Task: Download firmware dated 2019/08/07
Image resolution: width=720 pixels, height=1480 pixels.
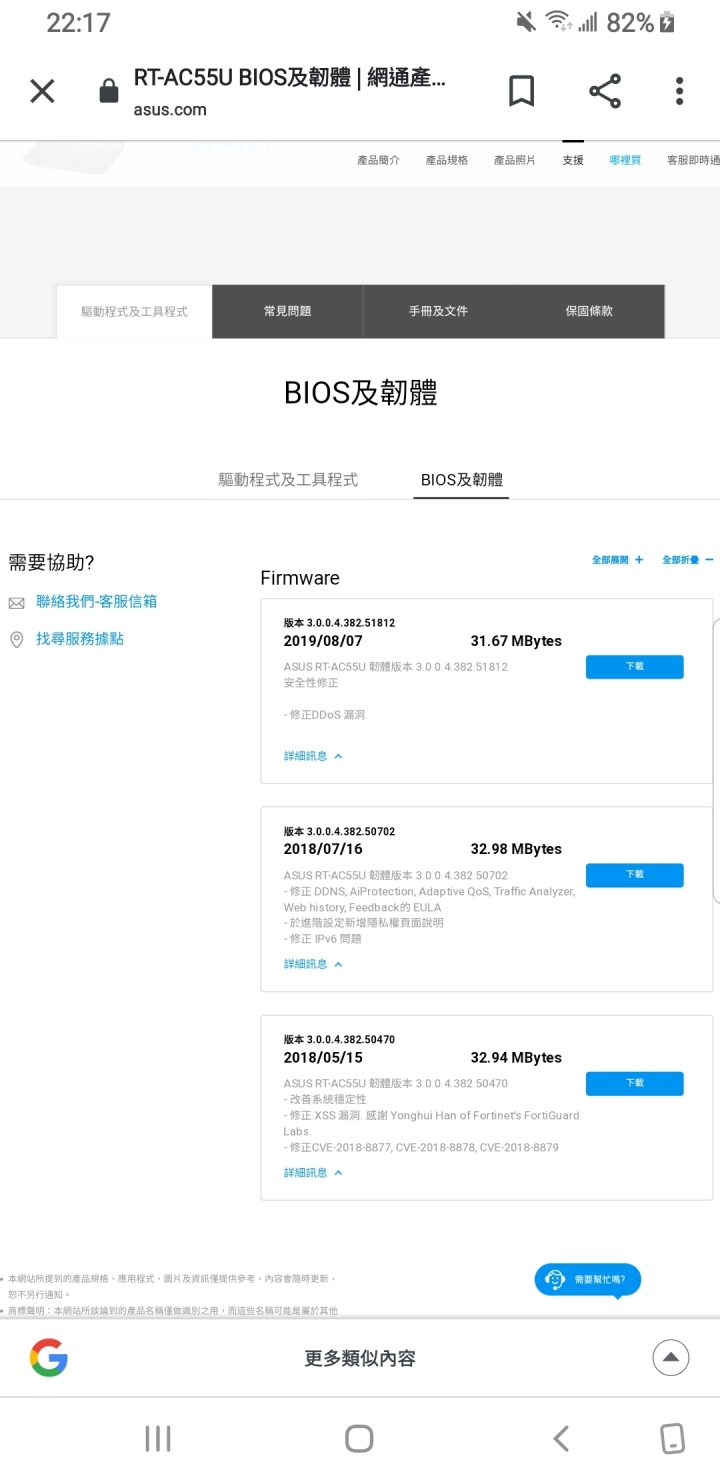Action: (634, 667)
